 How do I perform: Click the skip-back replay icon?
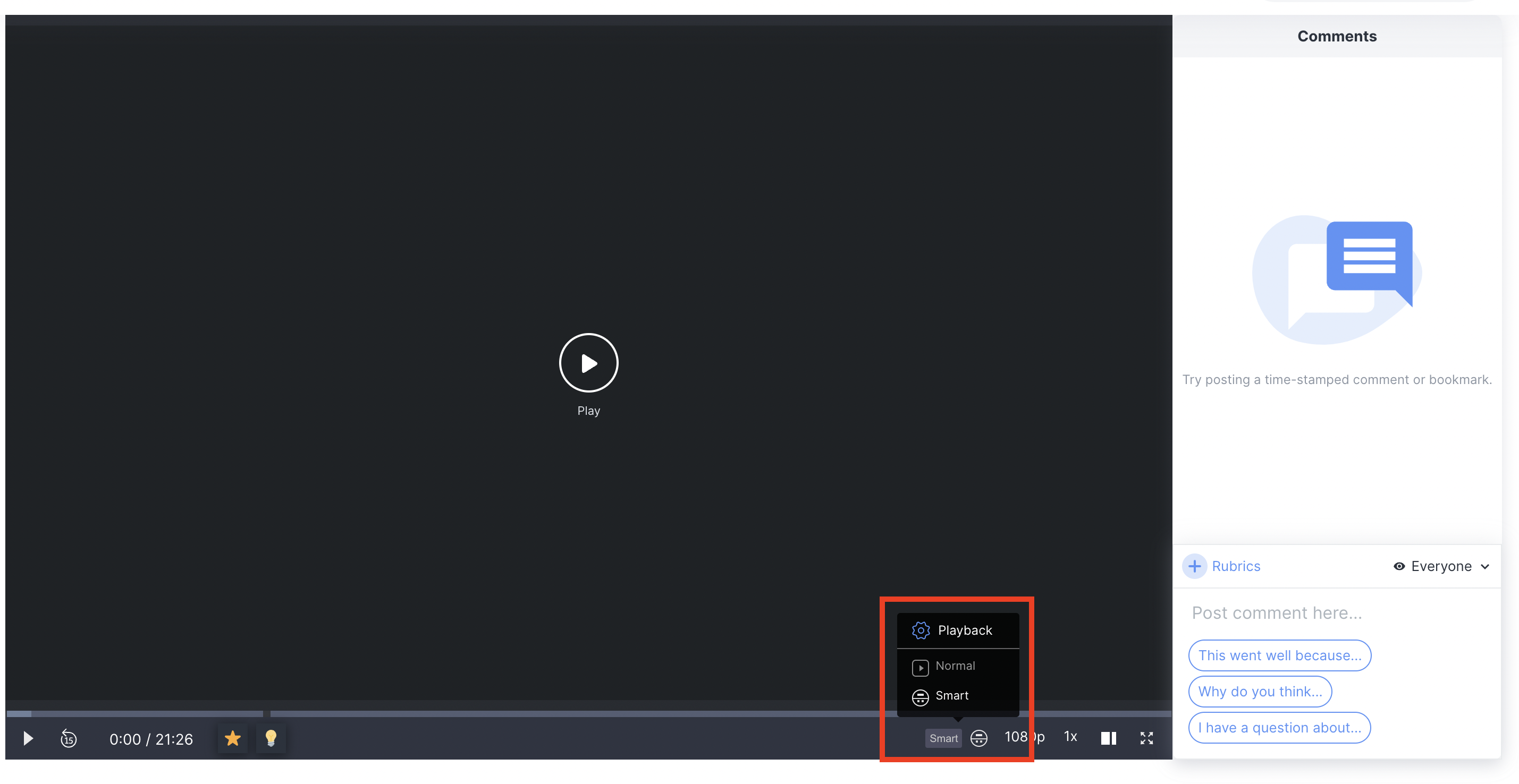pos(68,739)
